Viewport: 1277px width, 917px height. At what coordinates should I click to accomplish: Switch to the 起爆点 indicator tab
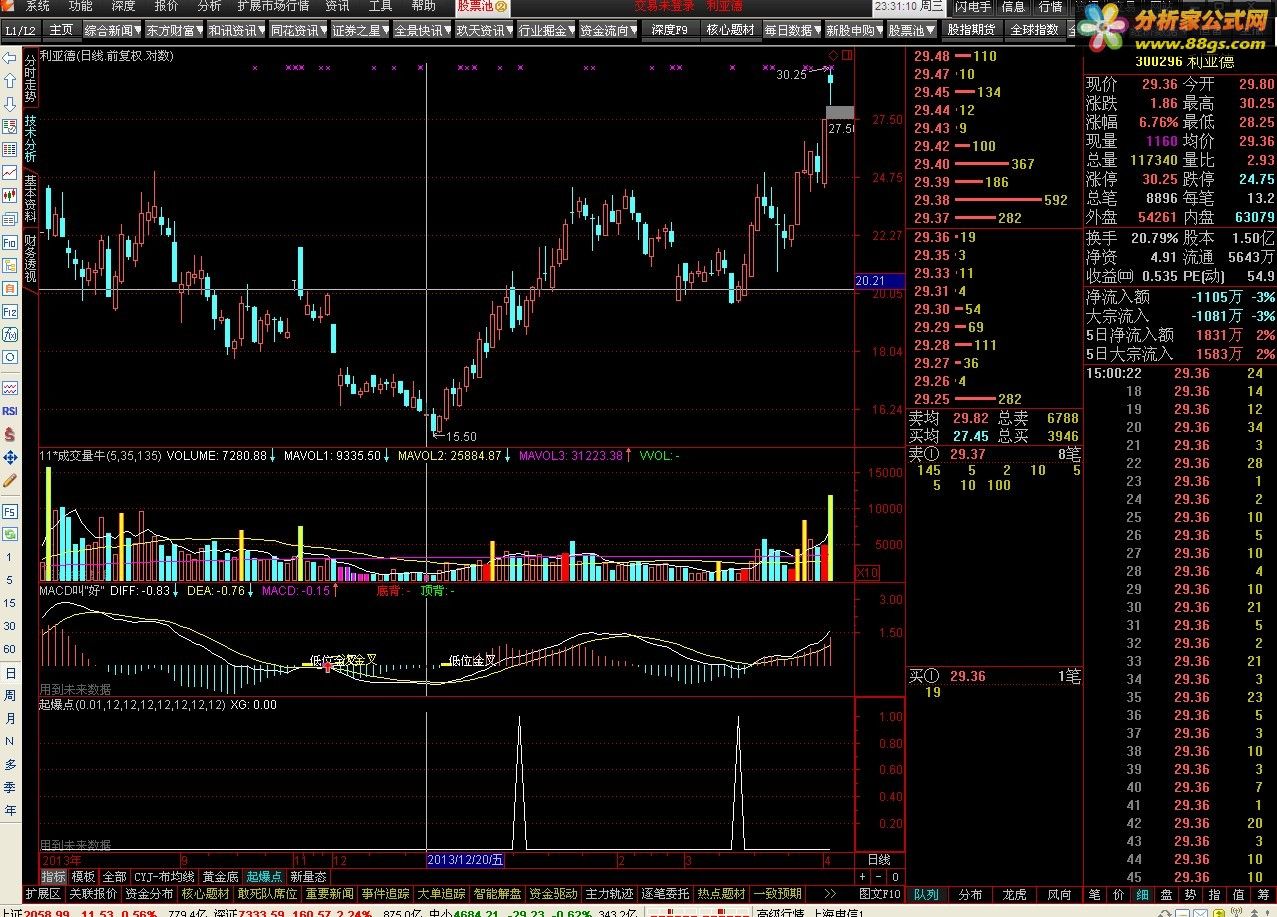[264, 876]
